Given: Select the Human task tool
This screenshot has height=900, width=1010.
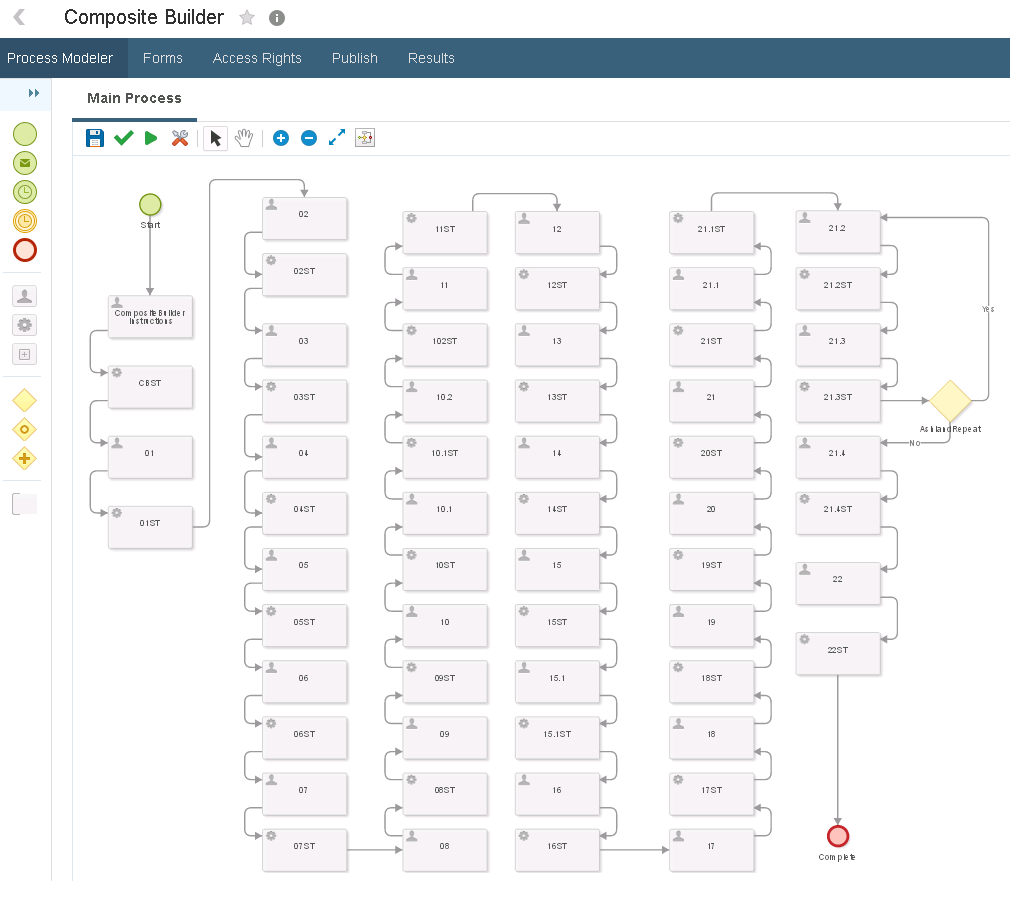Looking at the screenshot, I should tap(24, 296).
